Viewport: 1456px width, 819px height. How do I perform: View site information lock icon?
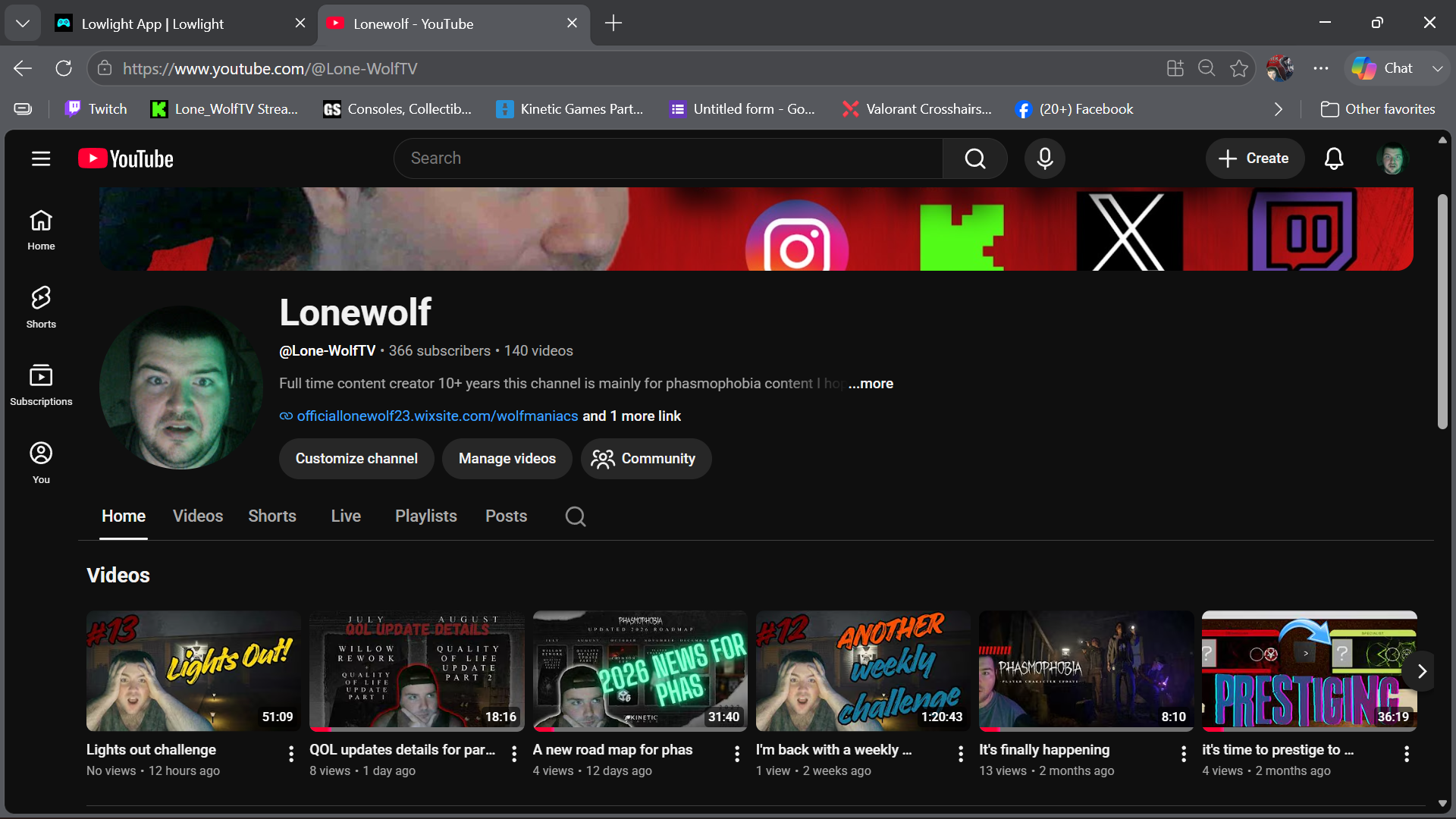pos(105,68)
